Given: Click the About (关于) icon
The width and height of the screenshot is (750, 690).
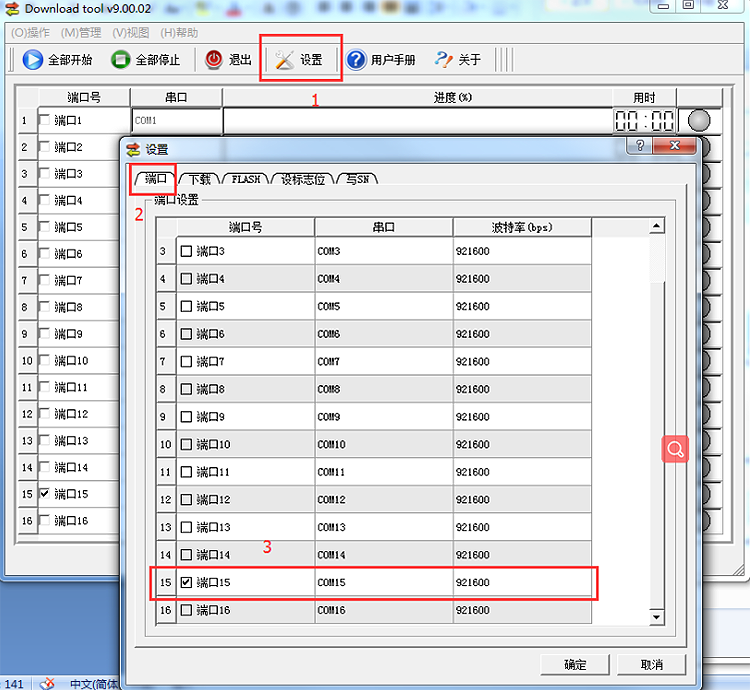Looking at the screenshot, I should (444, 60).
